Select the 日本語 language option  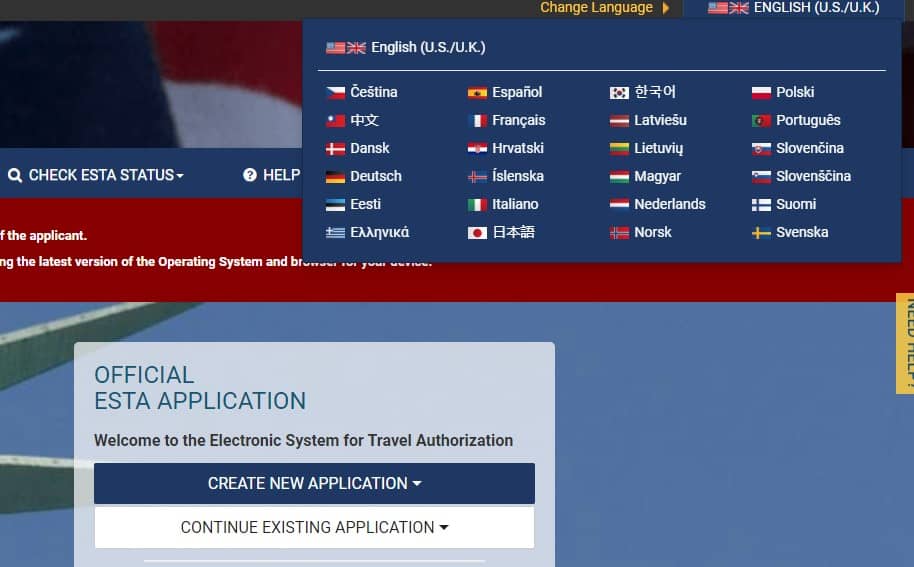pyautogui.click(x=501, y=232)
